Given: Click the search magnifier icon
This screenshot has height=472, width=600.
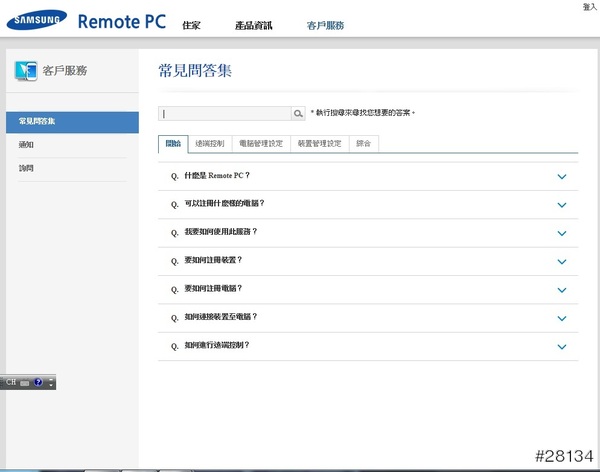Looking at the screenshot, I should click(x=298, y=114).
